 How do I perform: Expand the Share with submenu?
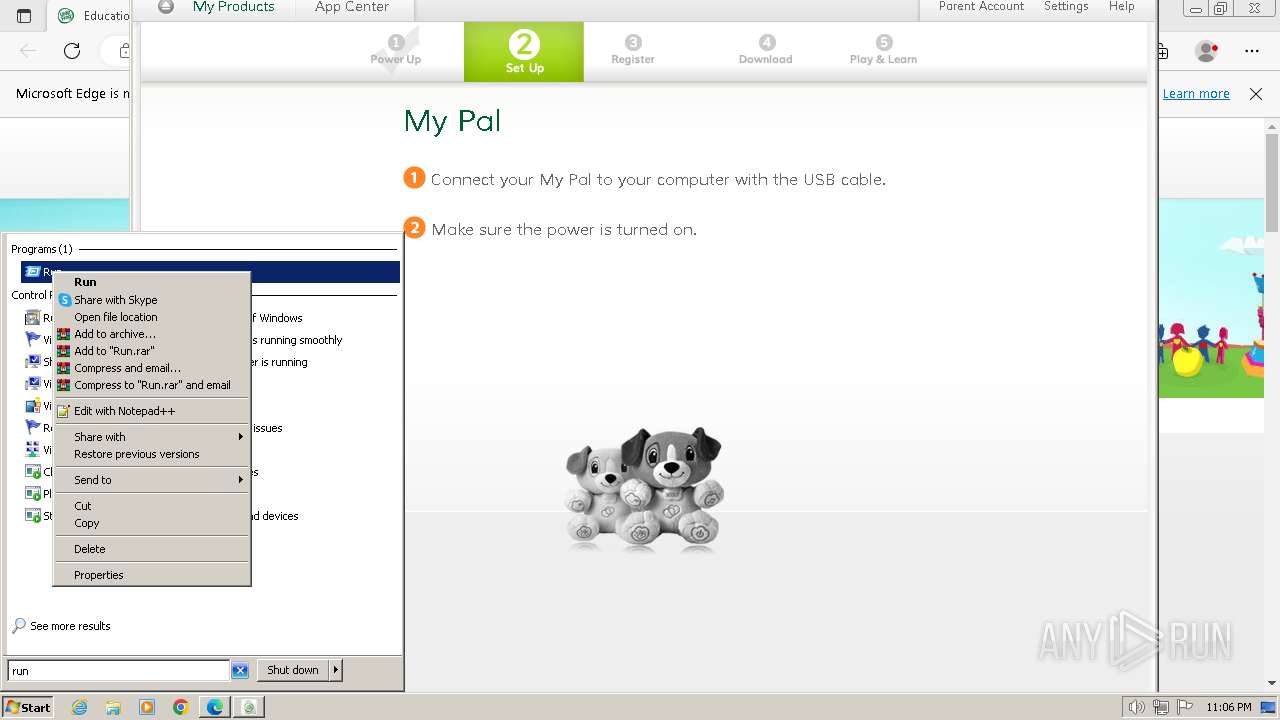click(151, 437)
